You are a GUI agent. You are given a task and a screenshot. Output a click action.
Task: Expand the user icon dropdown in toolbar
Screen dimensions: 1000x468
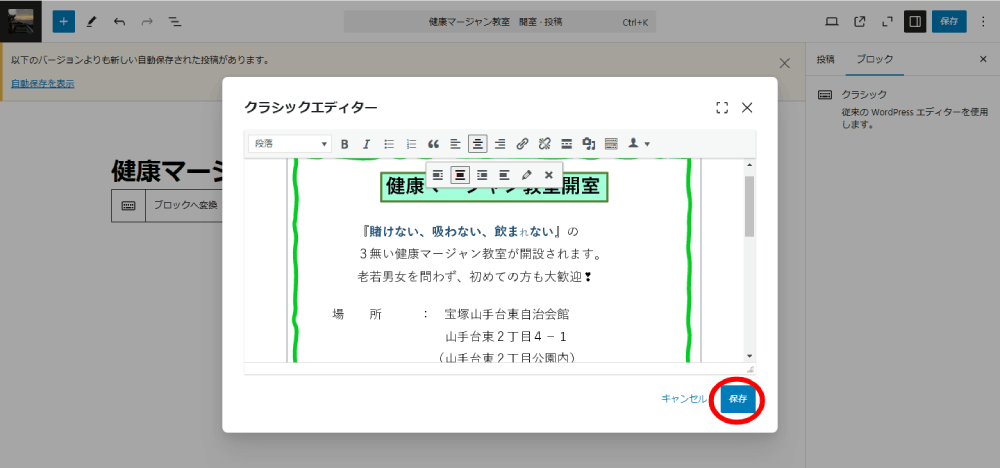pos(638,144)
